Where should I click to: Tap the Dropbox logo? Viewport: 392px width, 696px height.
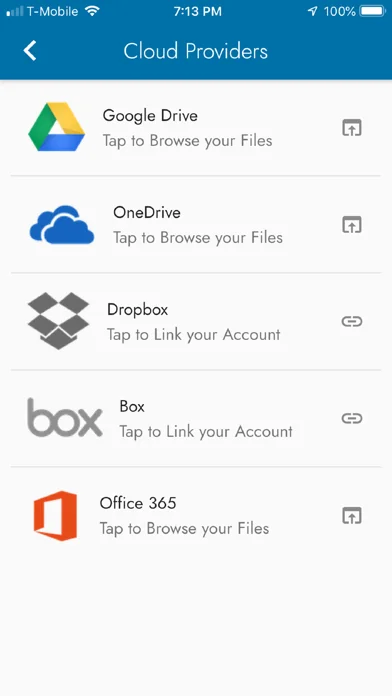59,320
